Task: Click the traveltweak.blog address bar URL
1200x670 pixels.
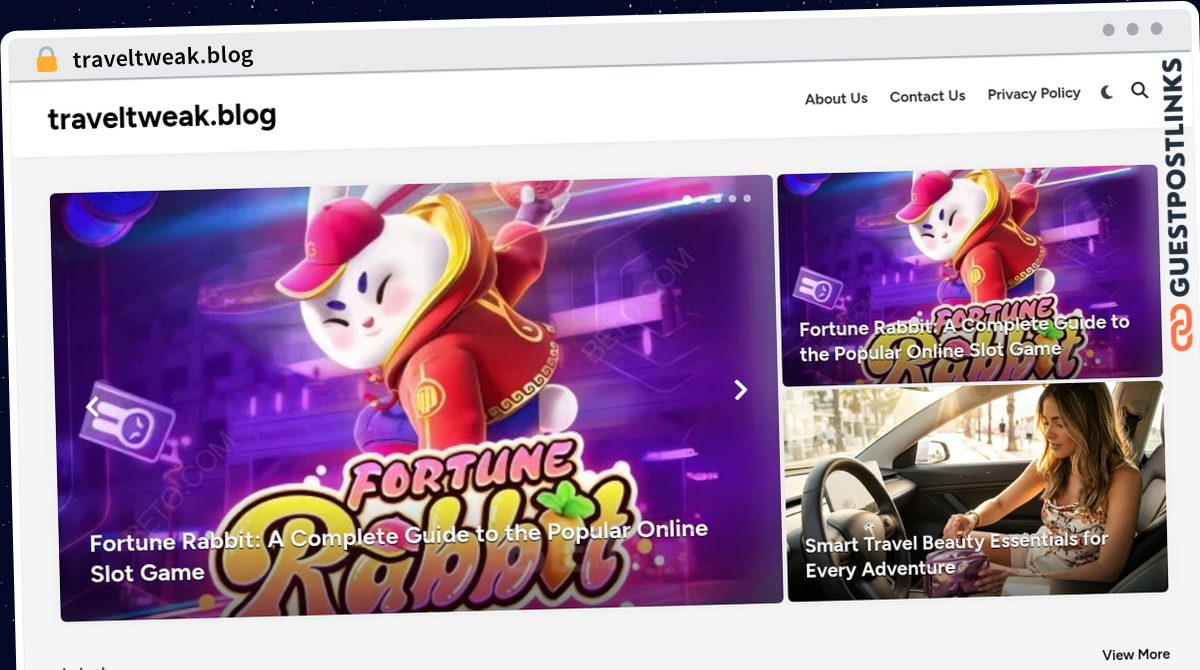Action: click(163, 57)
